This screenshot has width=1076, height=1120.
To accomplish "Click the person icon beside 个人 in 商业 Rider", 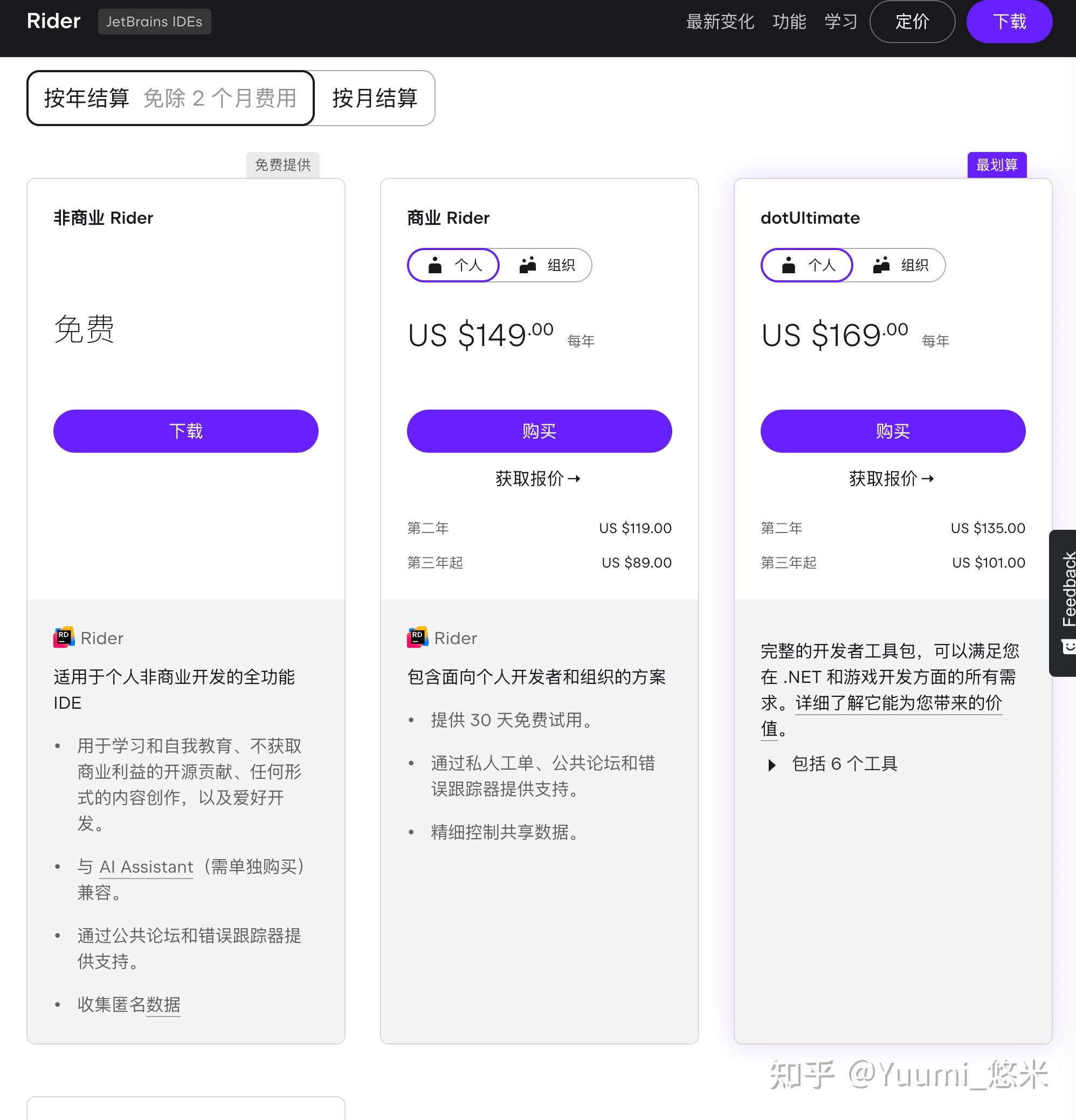I will [x=436, y=265].
